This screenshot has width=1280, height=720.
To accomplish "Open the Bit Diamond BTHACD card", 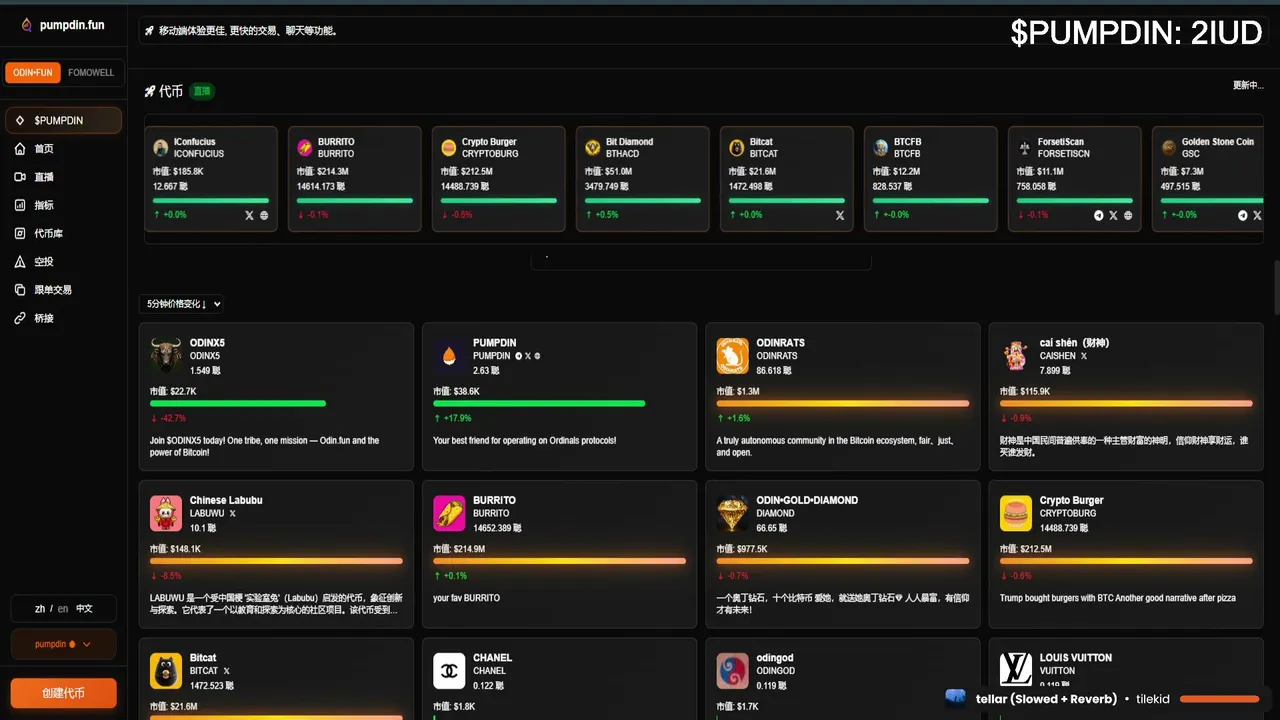I will [643, 179].
